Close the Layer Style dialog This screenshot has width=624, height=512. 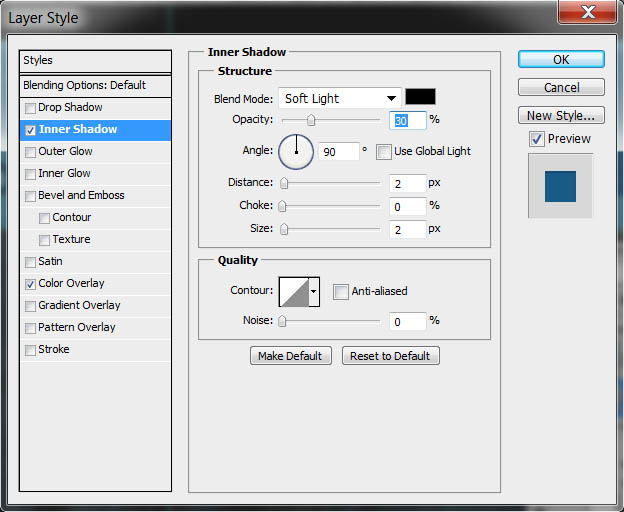point(587,12)
